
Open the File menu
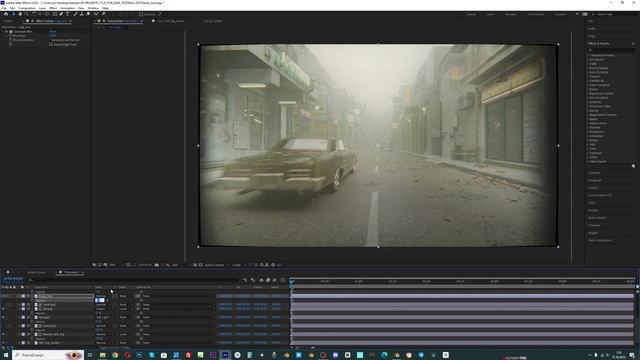point(4,8)
